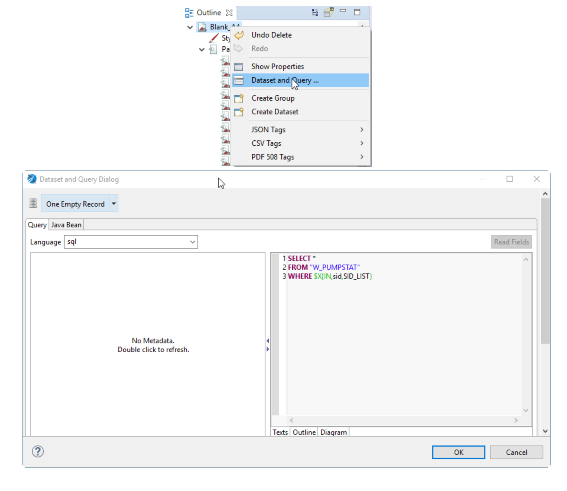The image size is (567, 491).
Task: Confirm with the OK button
Action: tap(459, 452)
